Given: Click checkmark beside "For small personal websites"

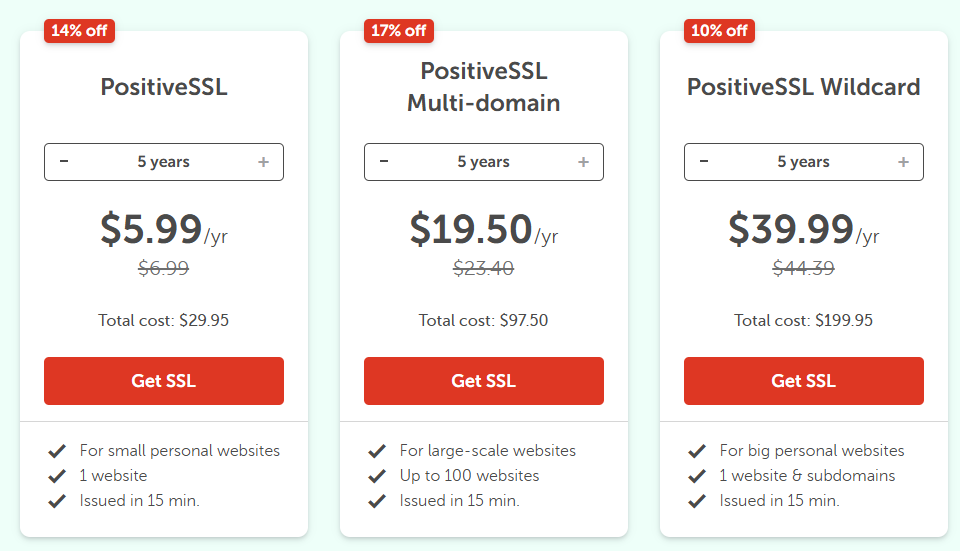Looking at the screenshot, I should [x=57, y=451].
